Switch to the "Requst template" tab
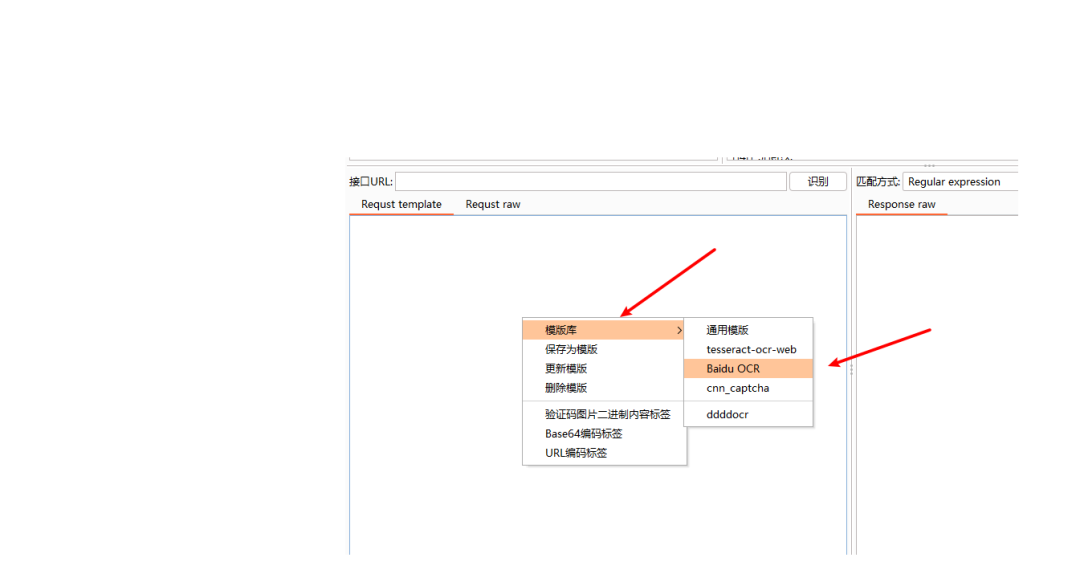Image resolution: width=1080 pixels, height=582 pixels. tap(401, 204)
